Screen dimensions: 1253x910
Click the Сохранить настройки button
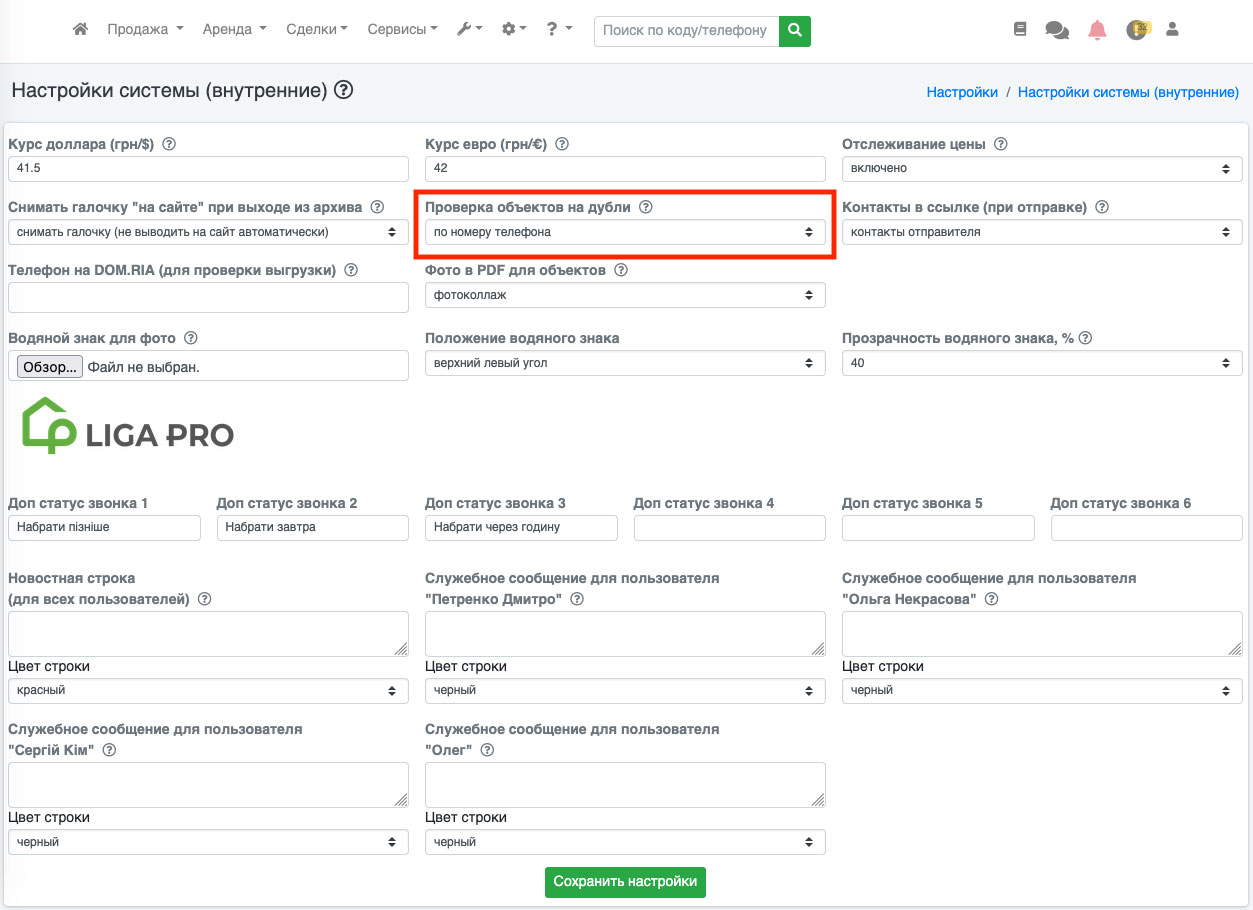(x=625, y=882)
